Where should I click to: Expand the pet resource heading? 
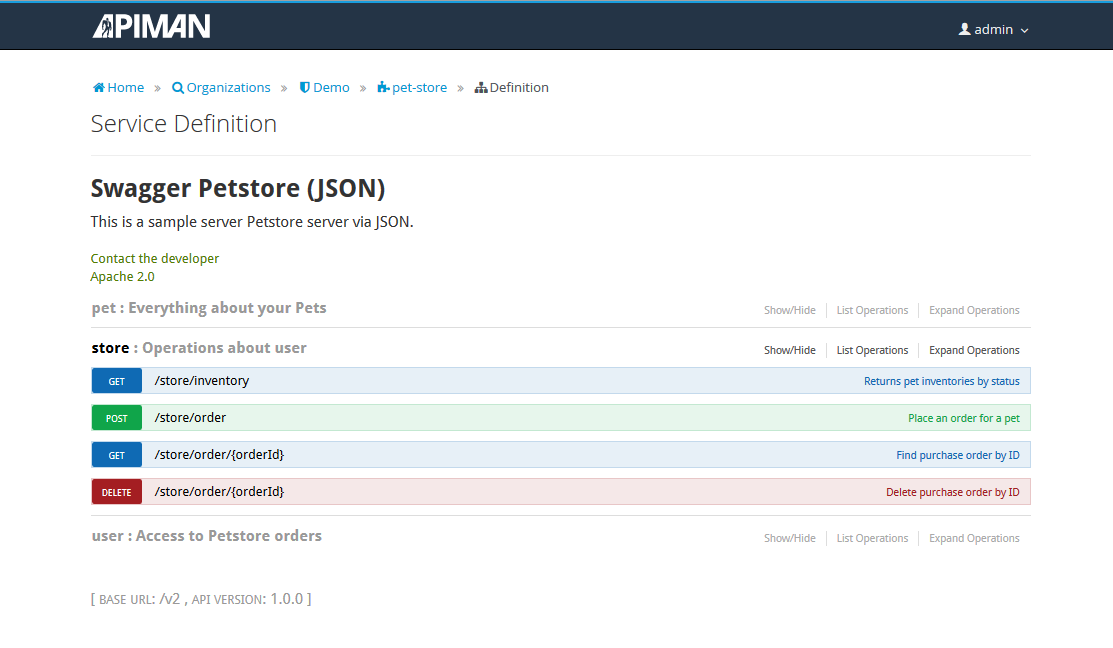[x=209, y=308]
